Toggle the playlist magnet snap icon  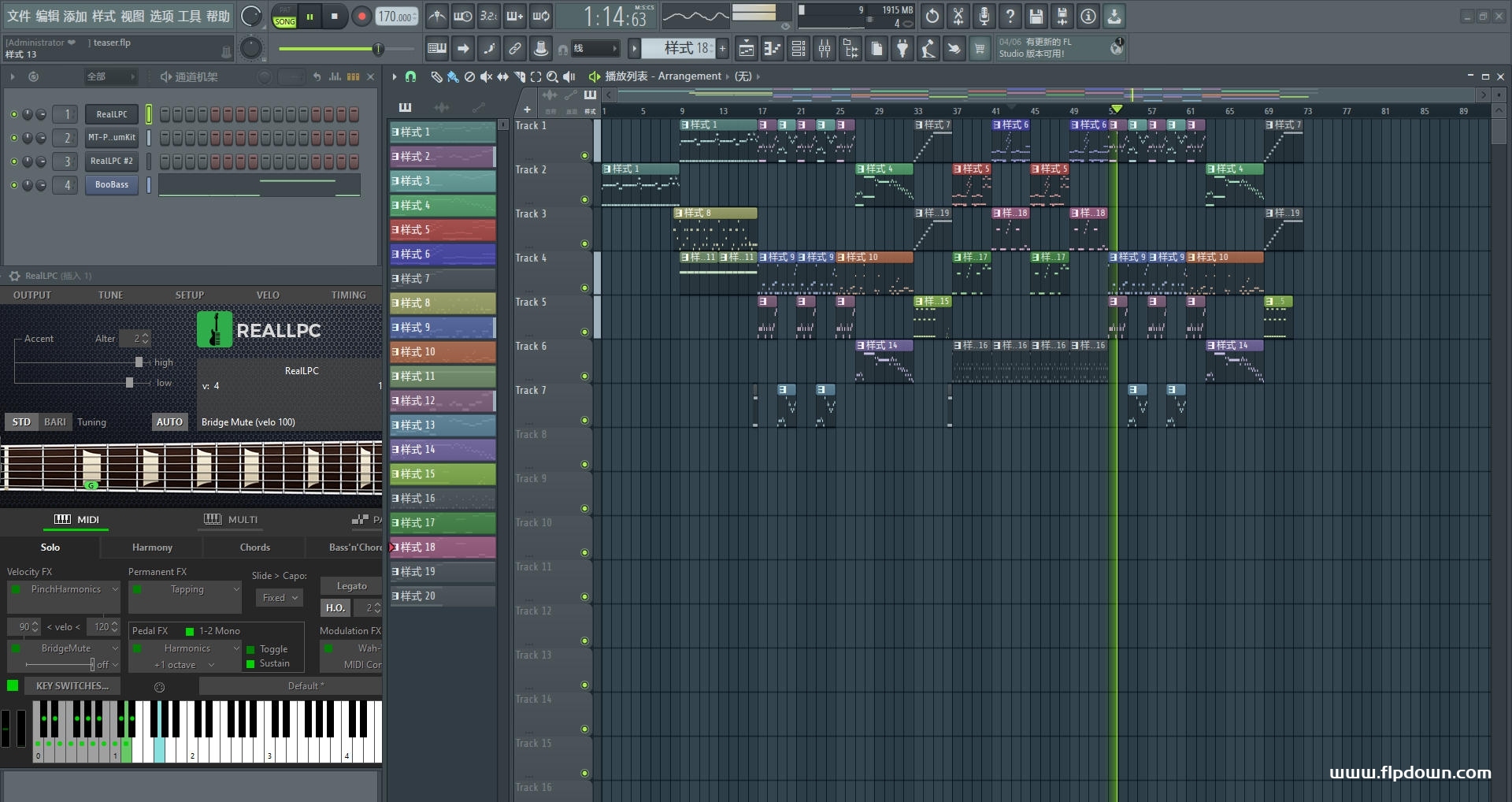[x=410, y=76]
